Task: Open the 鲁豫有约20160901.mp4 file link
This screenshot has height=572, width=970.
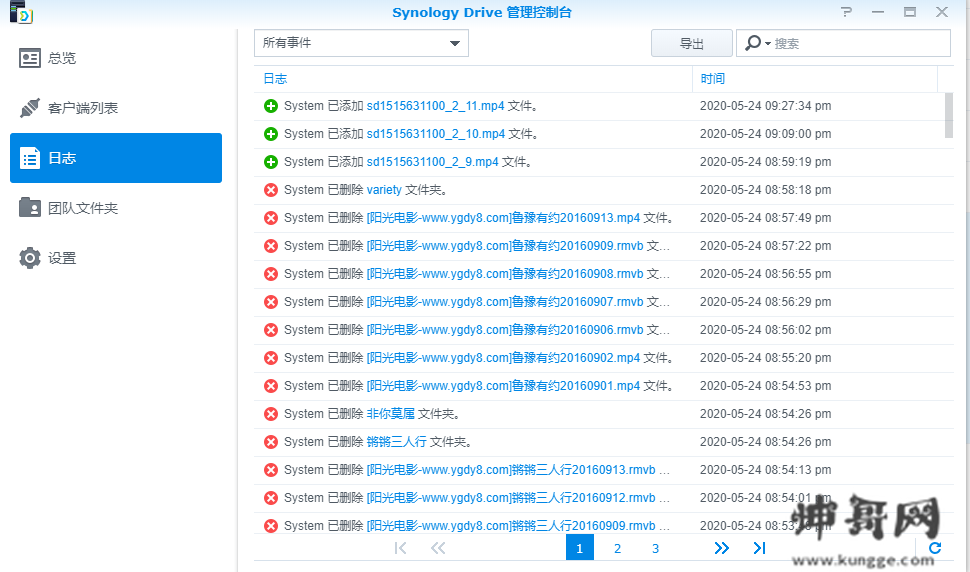Action: pos(504,386)
